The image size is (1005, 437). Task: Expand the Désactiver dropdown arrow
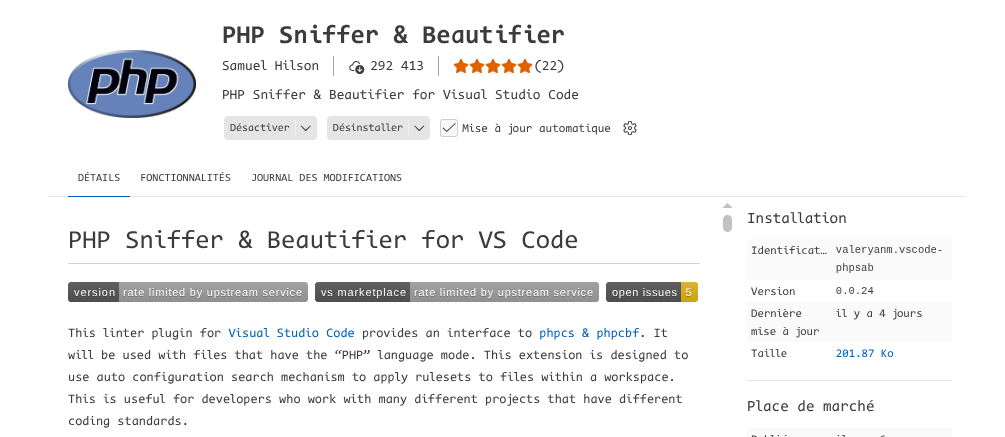point(307,128)
